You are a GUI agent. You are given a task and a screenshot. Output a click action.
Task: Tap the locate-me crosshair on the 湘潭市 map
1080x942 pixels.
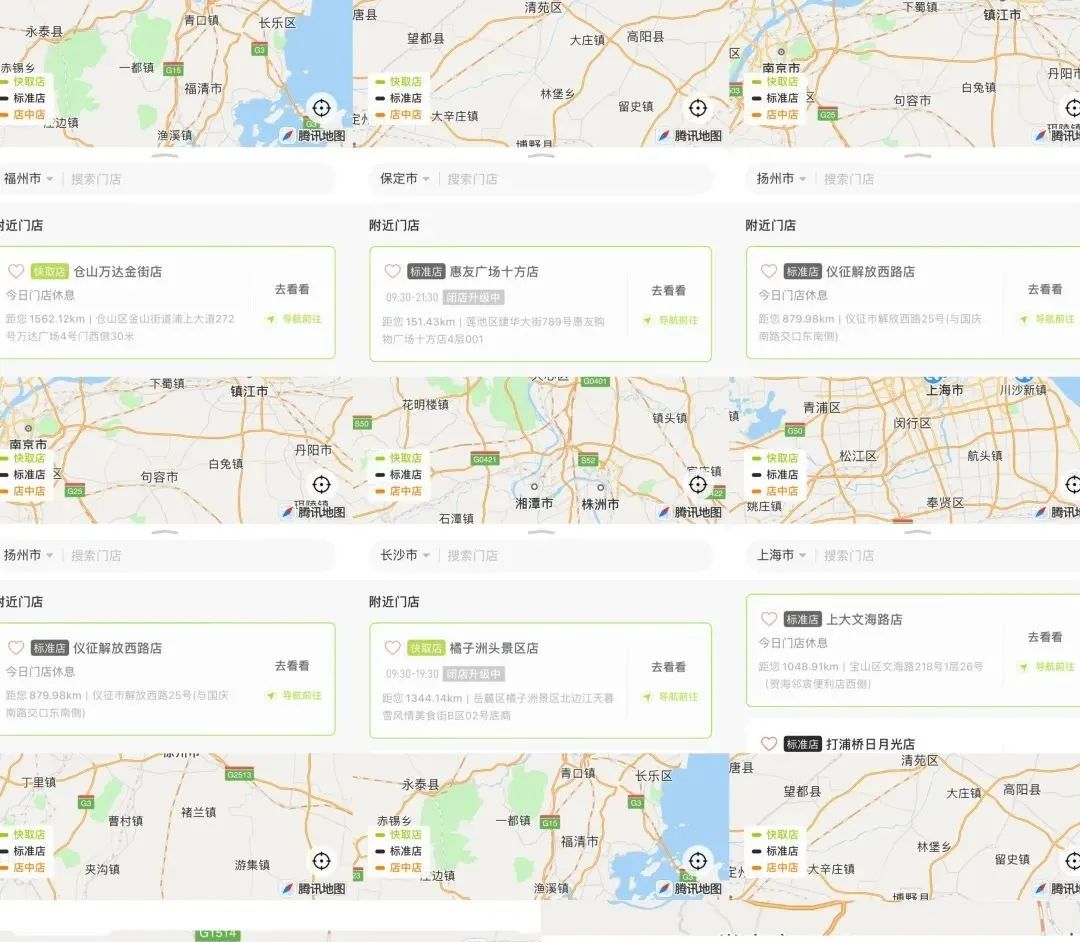[698, 485]
